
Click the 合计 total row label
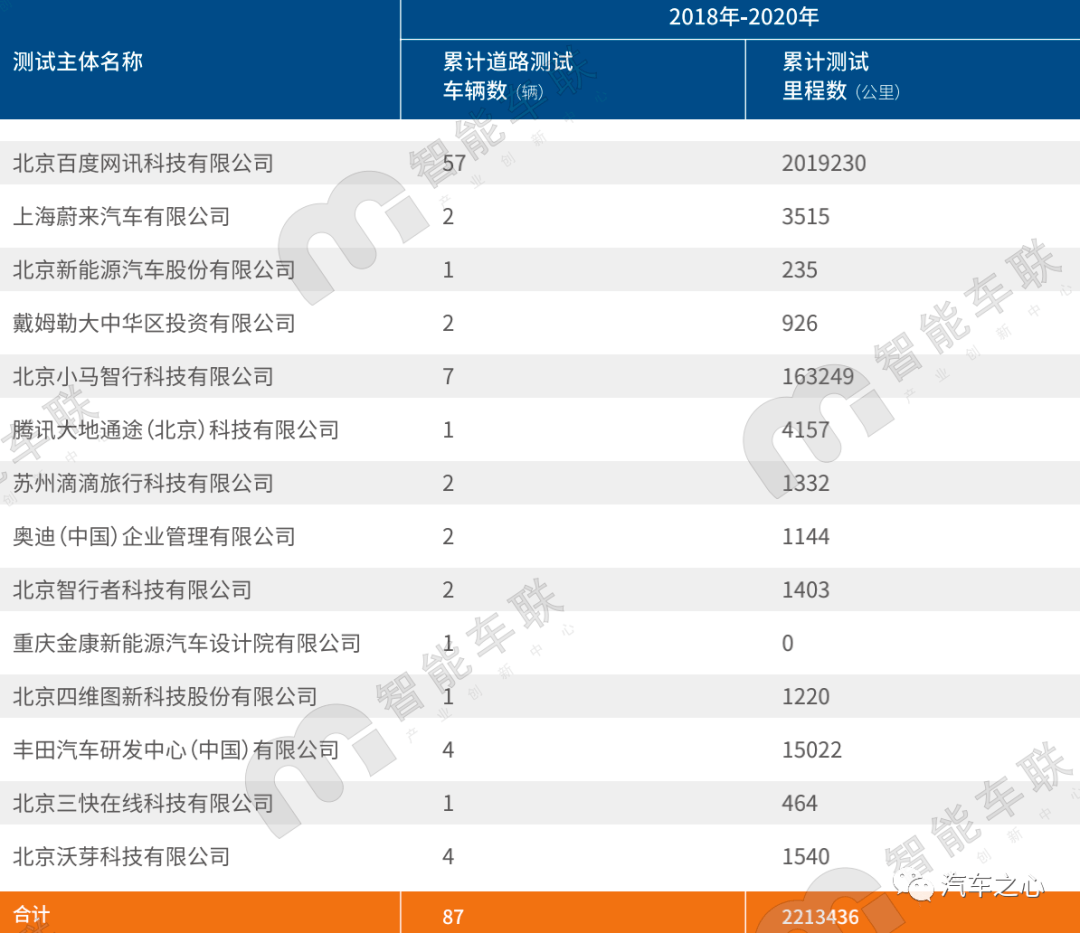coord(32,915)
